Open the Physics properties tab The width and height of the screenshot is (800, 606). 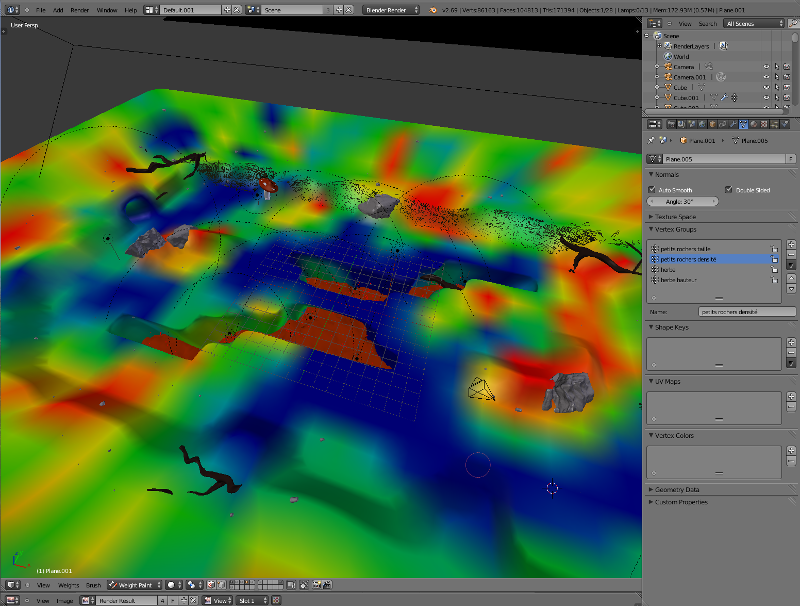point(785,124)
